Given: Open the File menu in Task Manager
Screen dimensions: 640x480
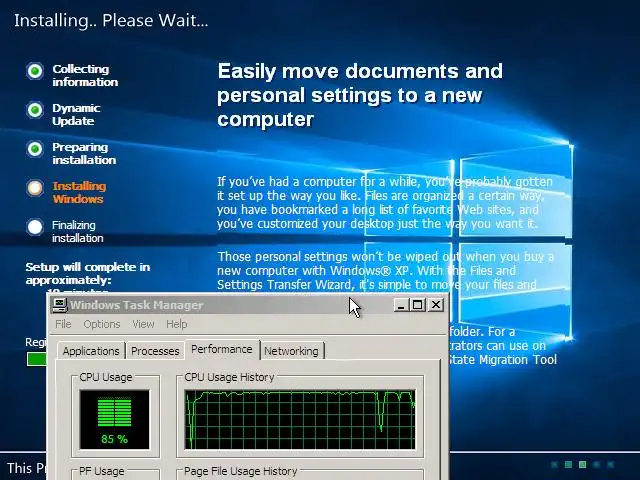Looking at the screenshot, I should pos(63,324).
